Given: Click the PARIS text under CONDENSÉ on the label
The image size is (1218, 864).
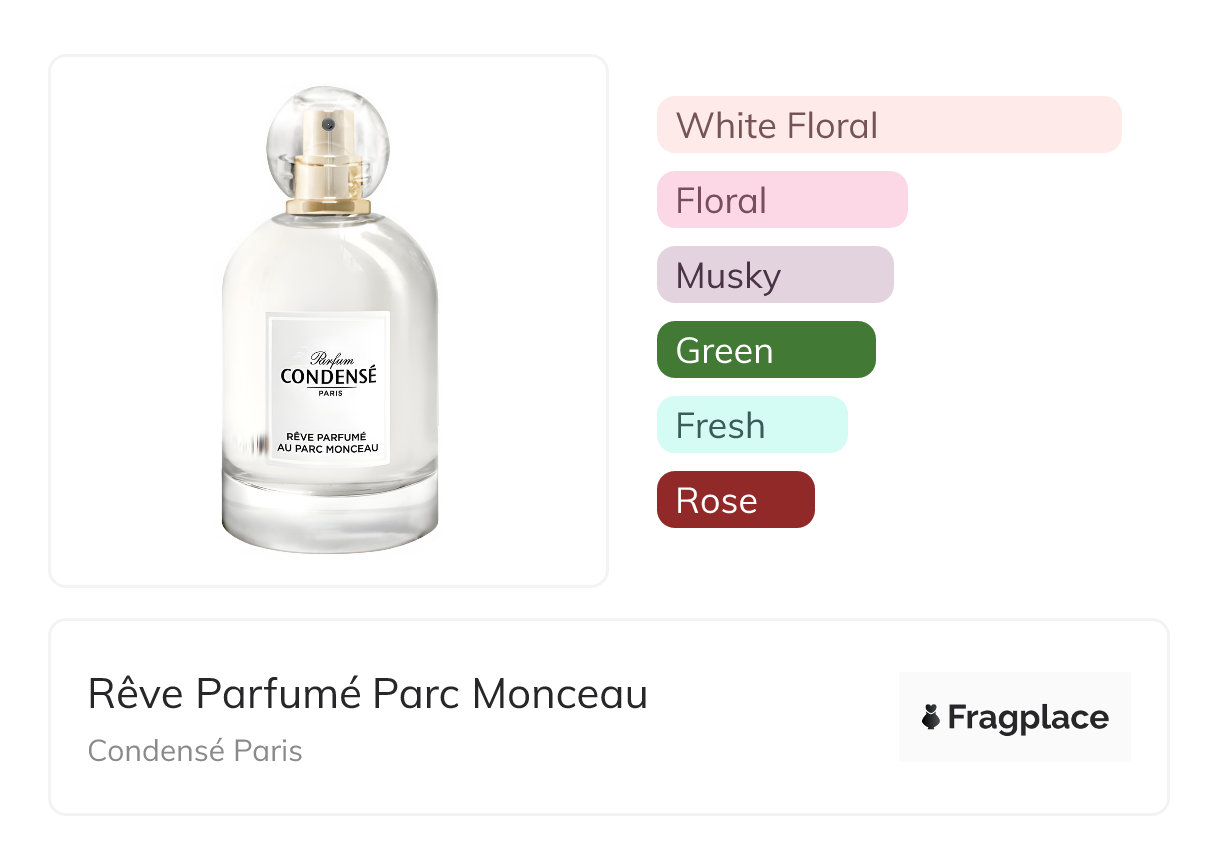Looking at the screenshot, I should tap(329, 393).
